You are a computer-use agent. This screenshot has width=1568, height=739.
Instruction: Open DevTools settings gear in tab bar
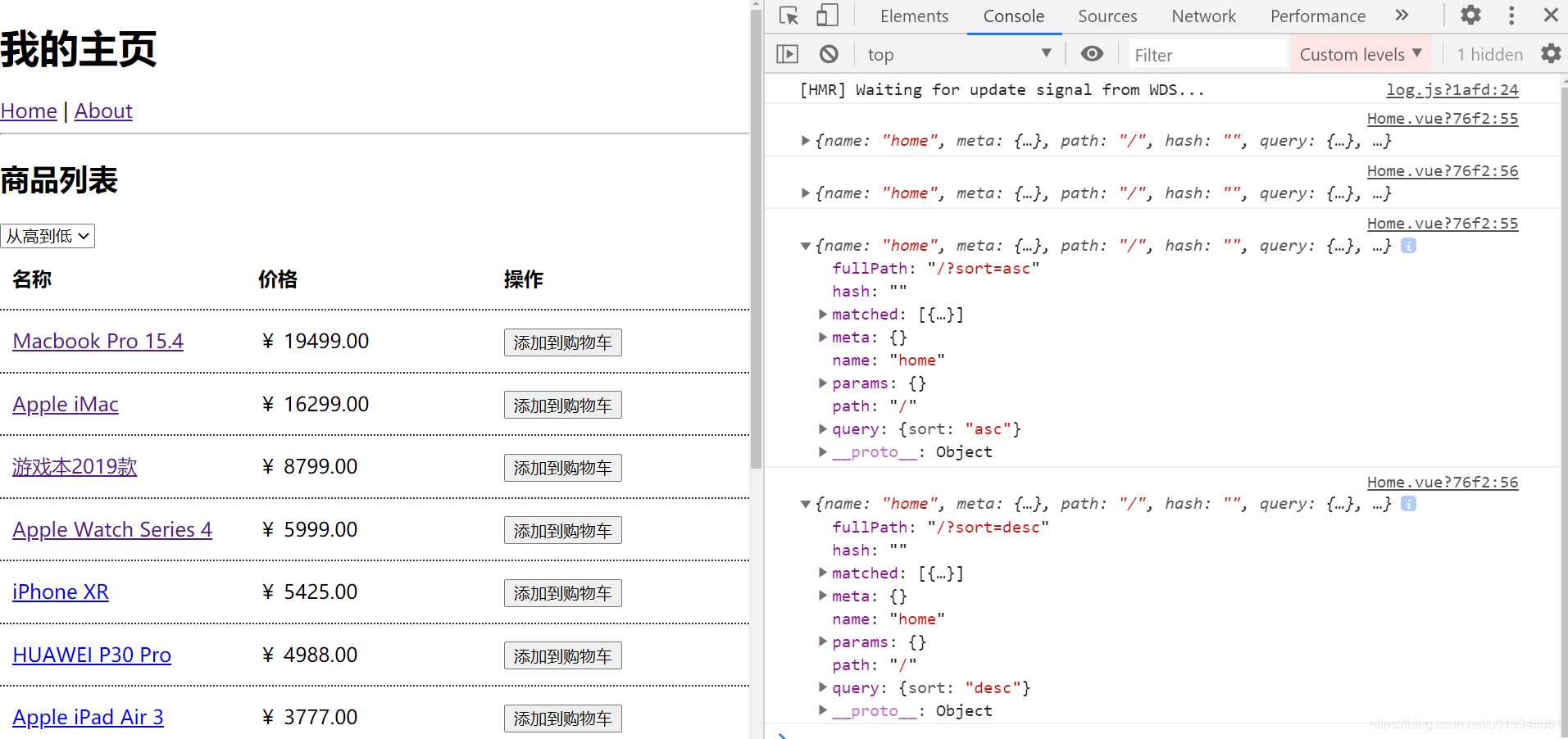pos(1471,16)
